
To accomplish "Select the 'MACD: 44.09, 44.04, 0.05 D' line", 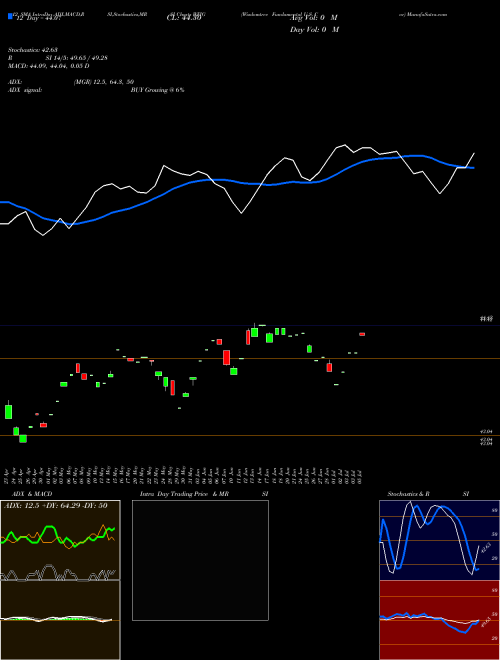I will (x=48, y=66).
